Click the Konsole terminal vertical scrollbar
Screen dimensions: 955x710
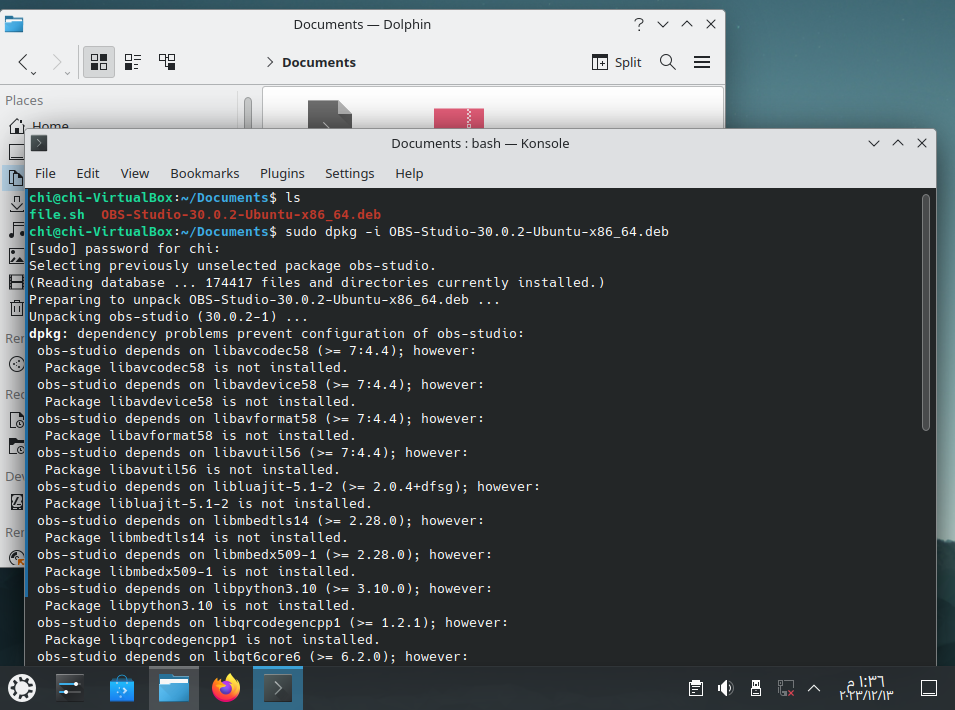pos(926,312)
